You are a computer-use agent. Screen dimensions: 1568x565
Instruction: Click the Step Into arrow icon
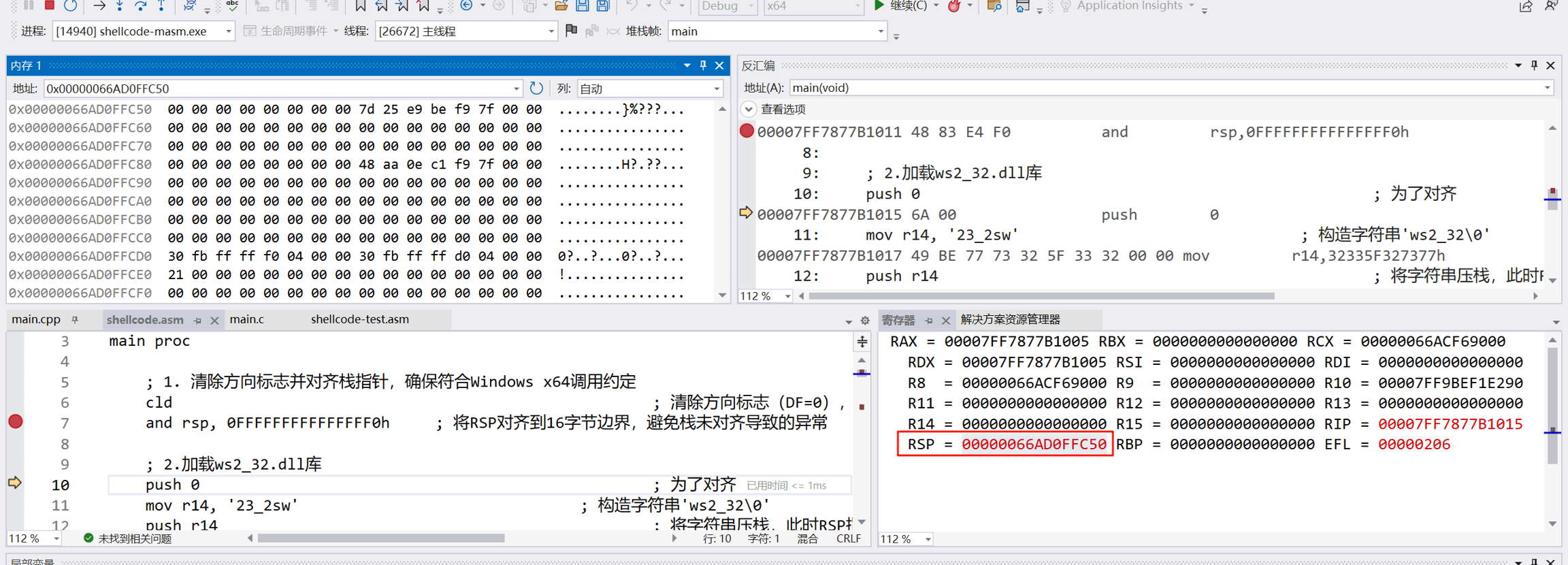120,5
